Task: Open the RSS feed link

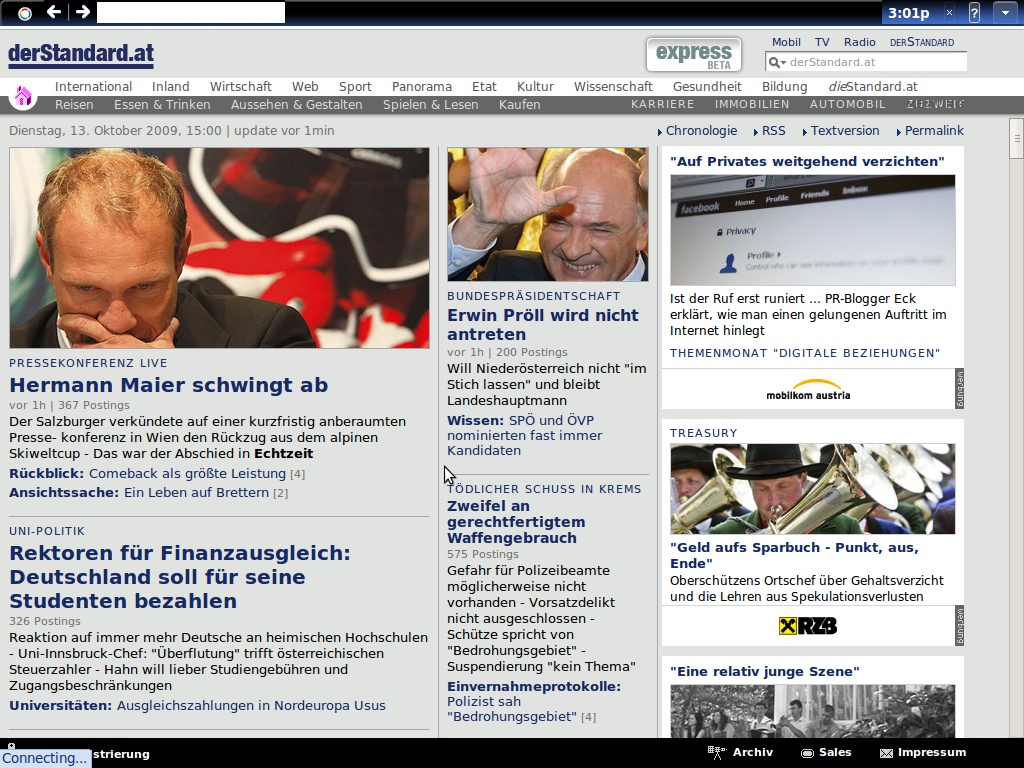Action: click(x=773, y=131)
